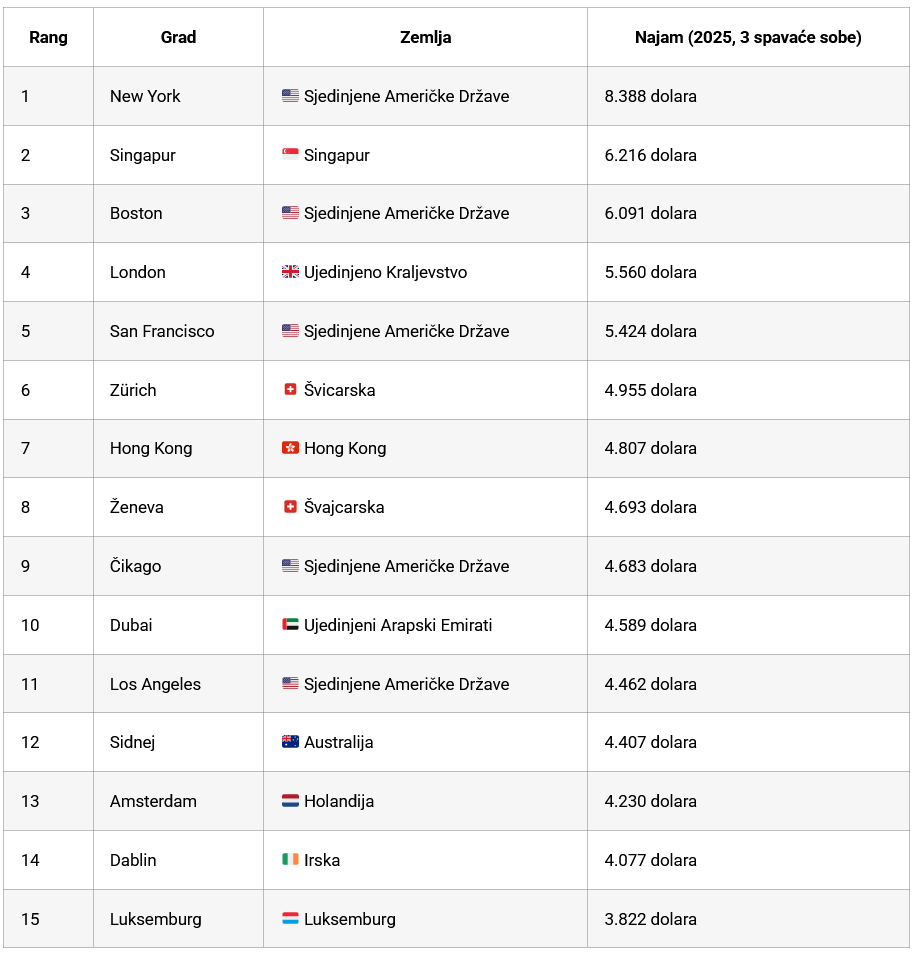This screenshot has width=916, height=957.
Task: Click the US flag in the Los Angeles row
Action: click(x=290, y=684)
